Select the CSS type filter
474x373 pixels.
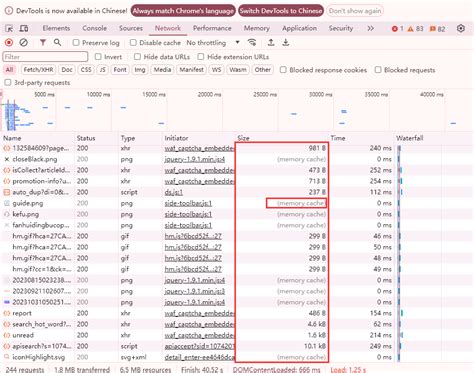tap(86, 70)
